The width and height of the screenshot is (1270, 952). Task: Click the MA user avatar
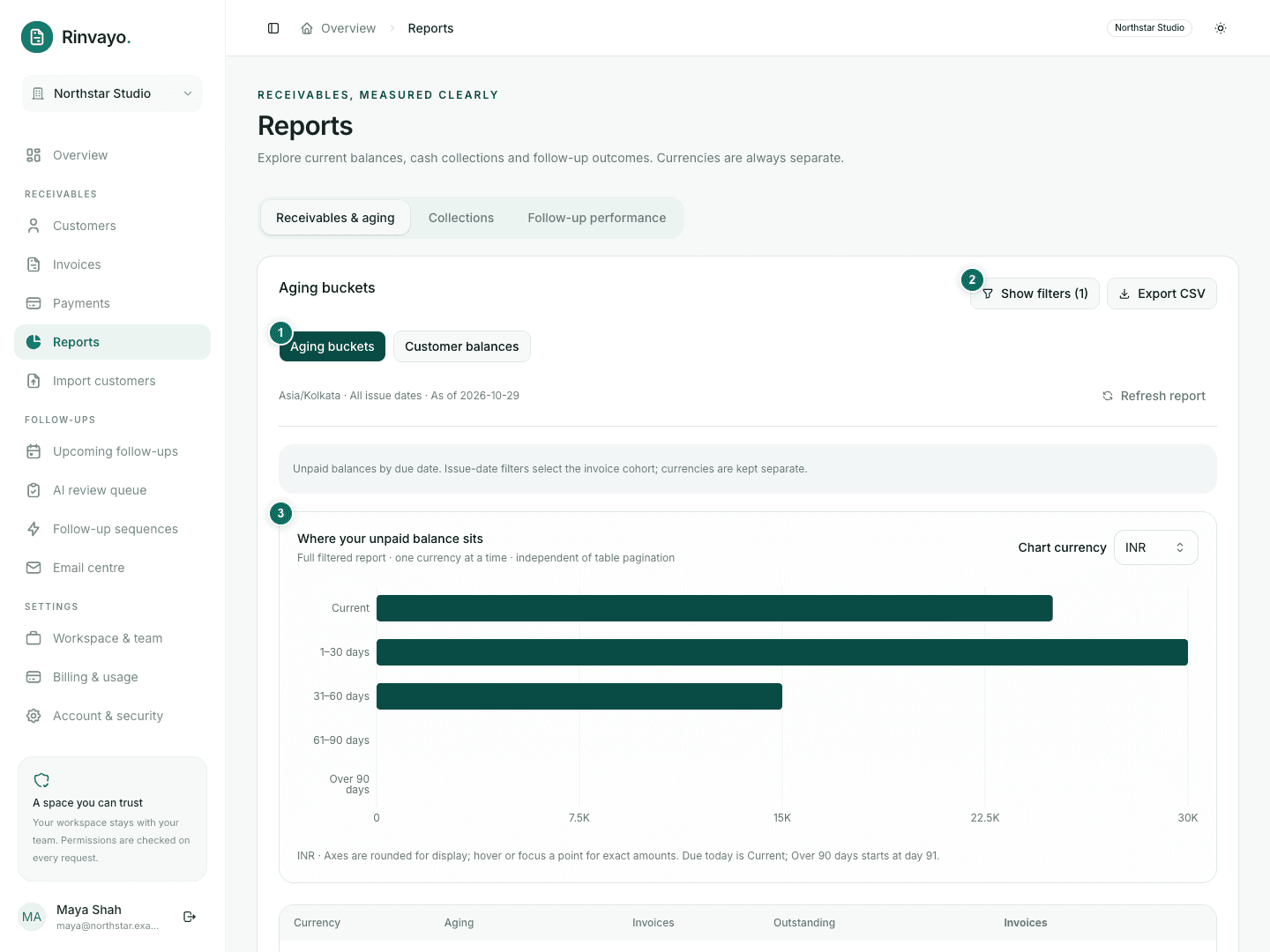tap(32, 917)
